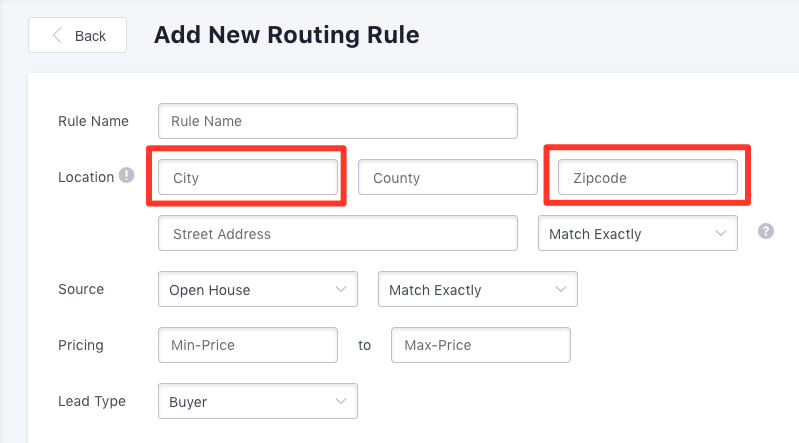Focus the Rule Name input field

[x=338, y=121]
